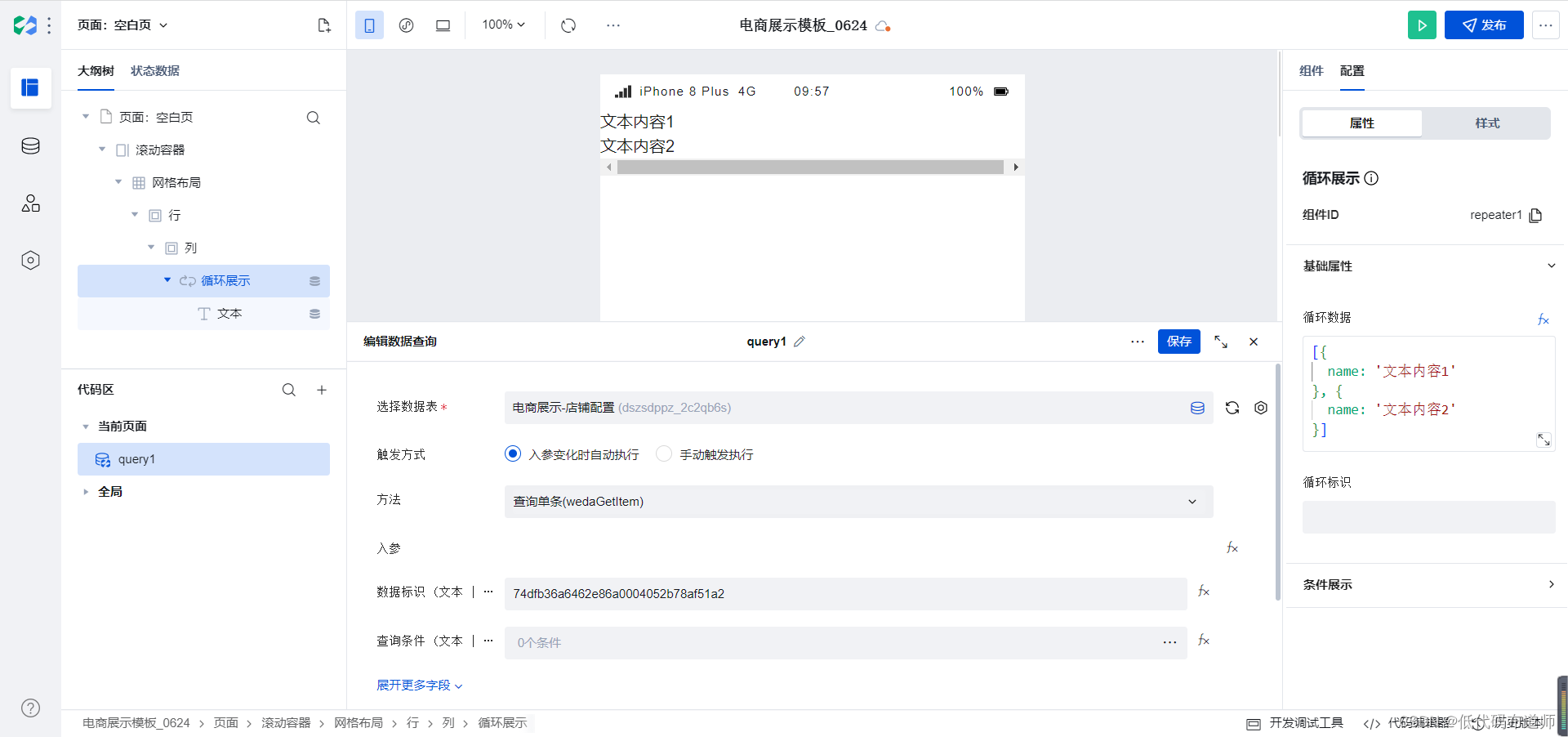Open 开发调试工具 in status bar

click(x=1294, y=723)
